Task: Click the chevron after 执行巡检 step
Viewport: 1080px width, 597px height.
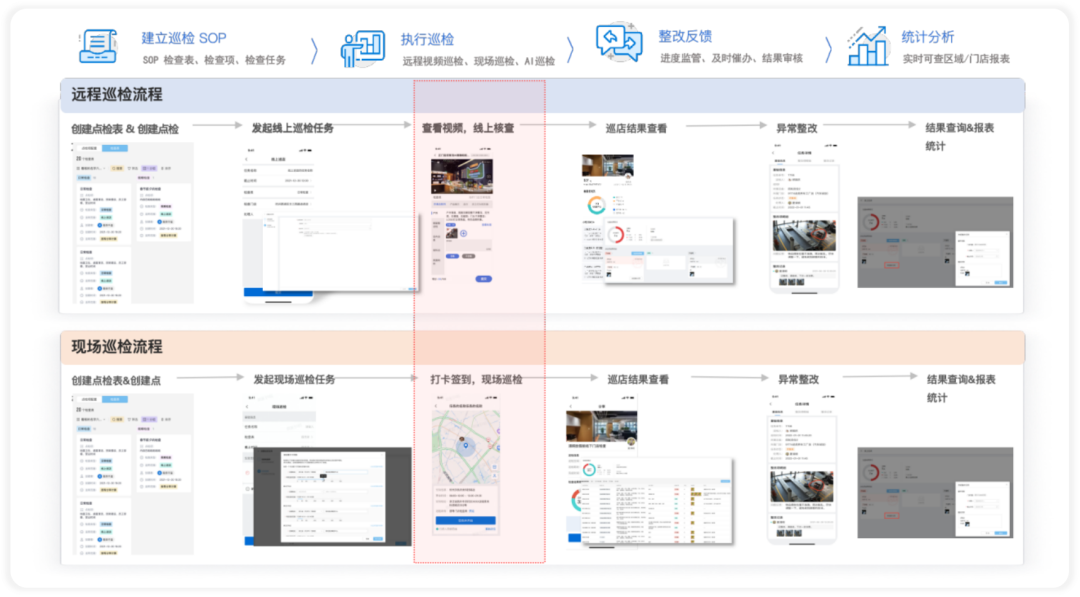Action: click(x=570, y=50)
